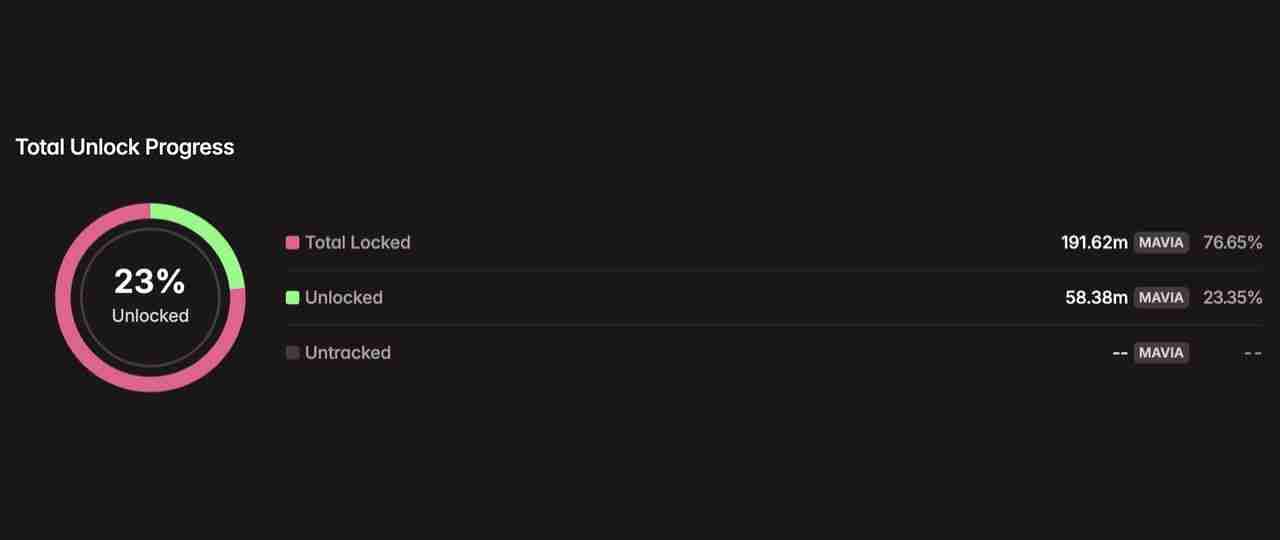Click the Unlocked legend label
Viewport: 1280px width, 540px height.
point(343,297)
